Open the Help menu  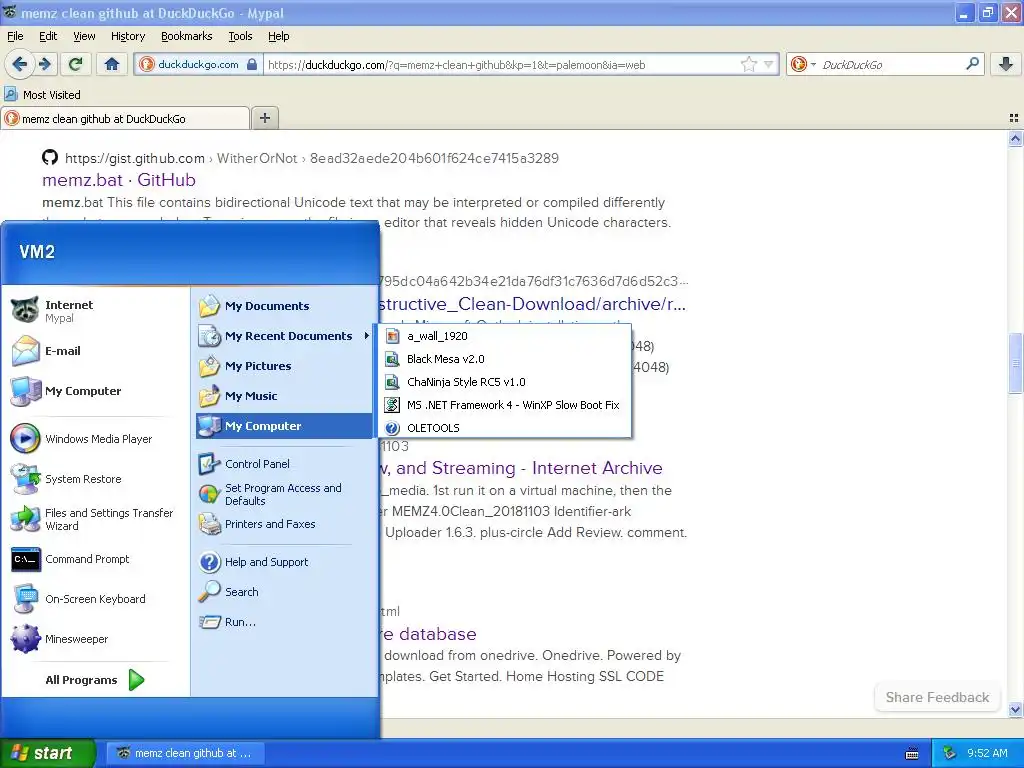[278, 36]
